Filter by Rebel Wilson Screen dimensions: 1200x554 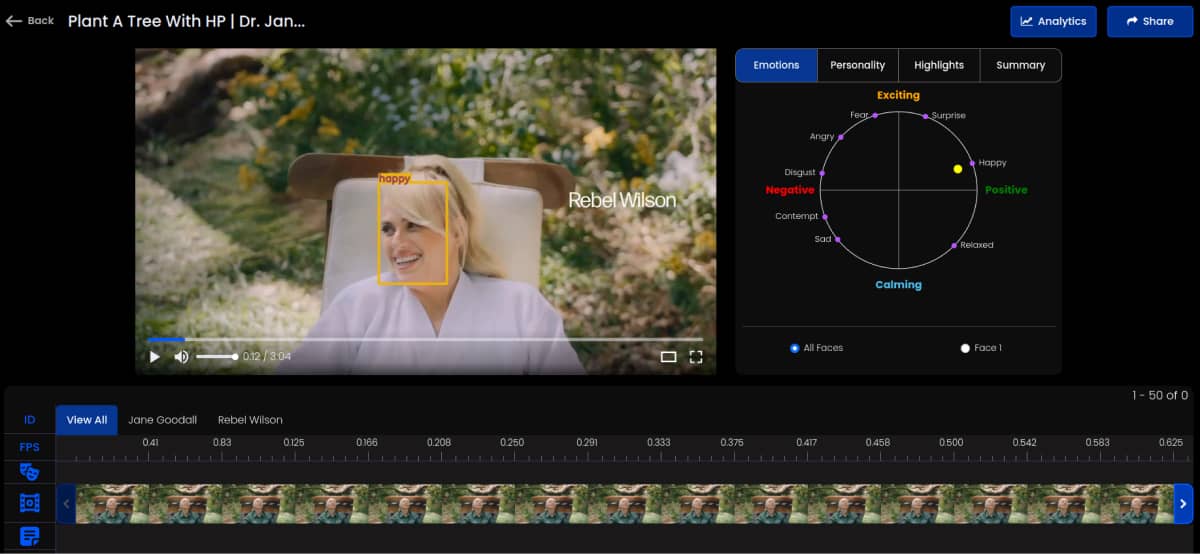click(x=250, y=420)
